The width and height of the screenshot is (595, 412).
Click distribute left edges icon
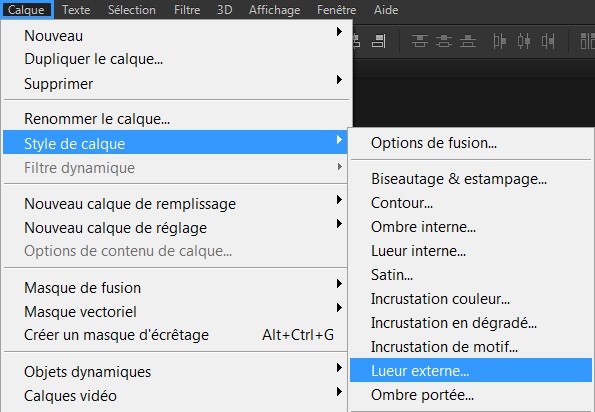[x=499, y=41]
